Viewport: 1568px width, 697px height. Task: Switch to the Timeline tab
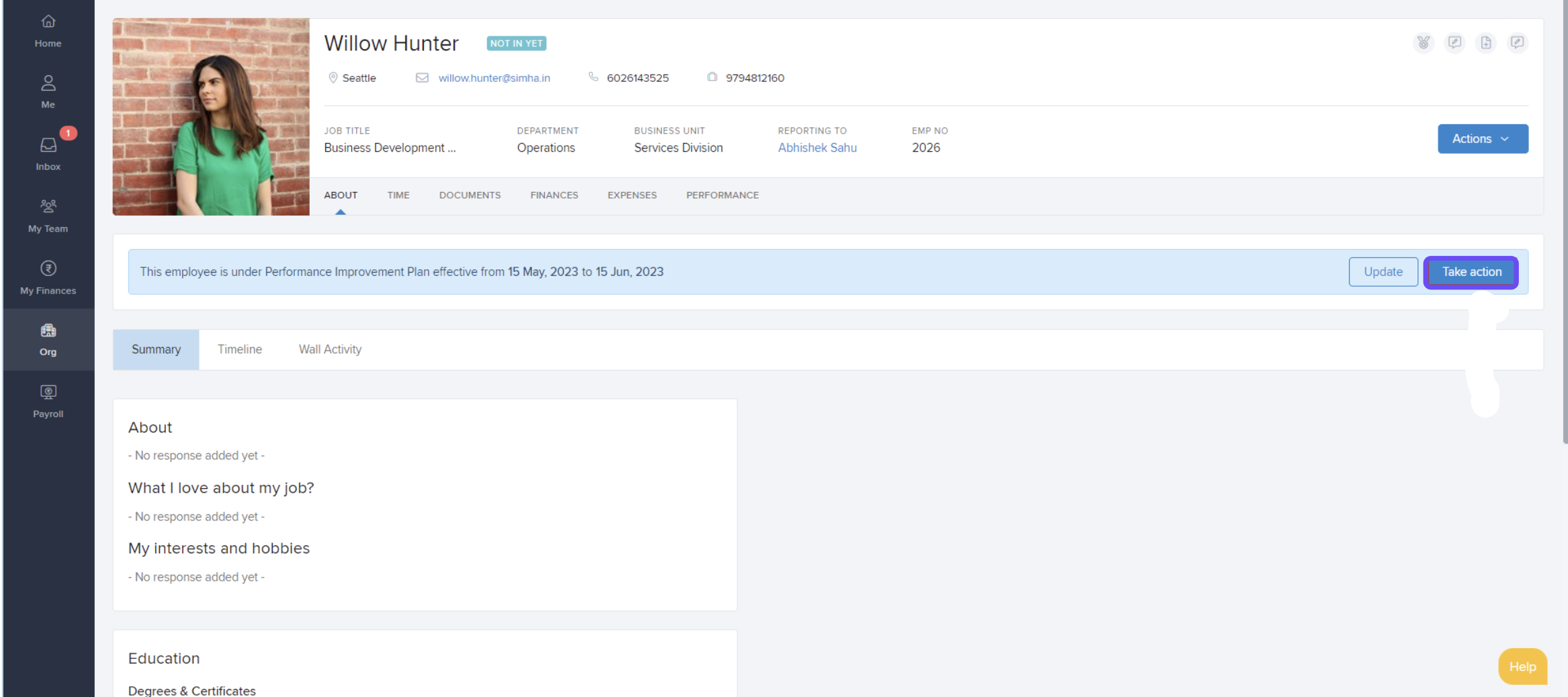click(x=240, y=349)
